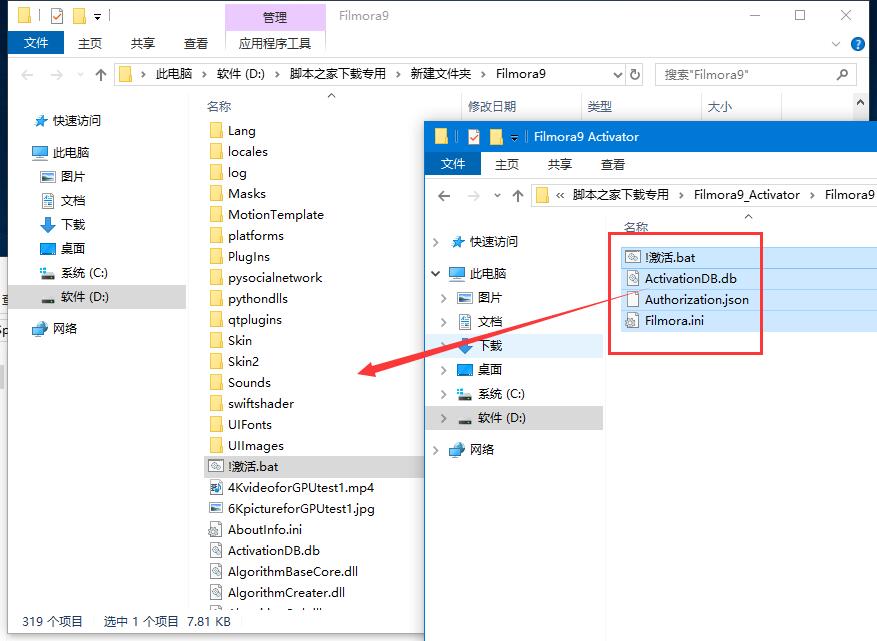877x641 pixels.
Task: Open 查看 tab in Filmora9 Activator window
Action: (612, 164)
